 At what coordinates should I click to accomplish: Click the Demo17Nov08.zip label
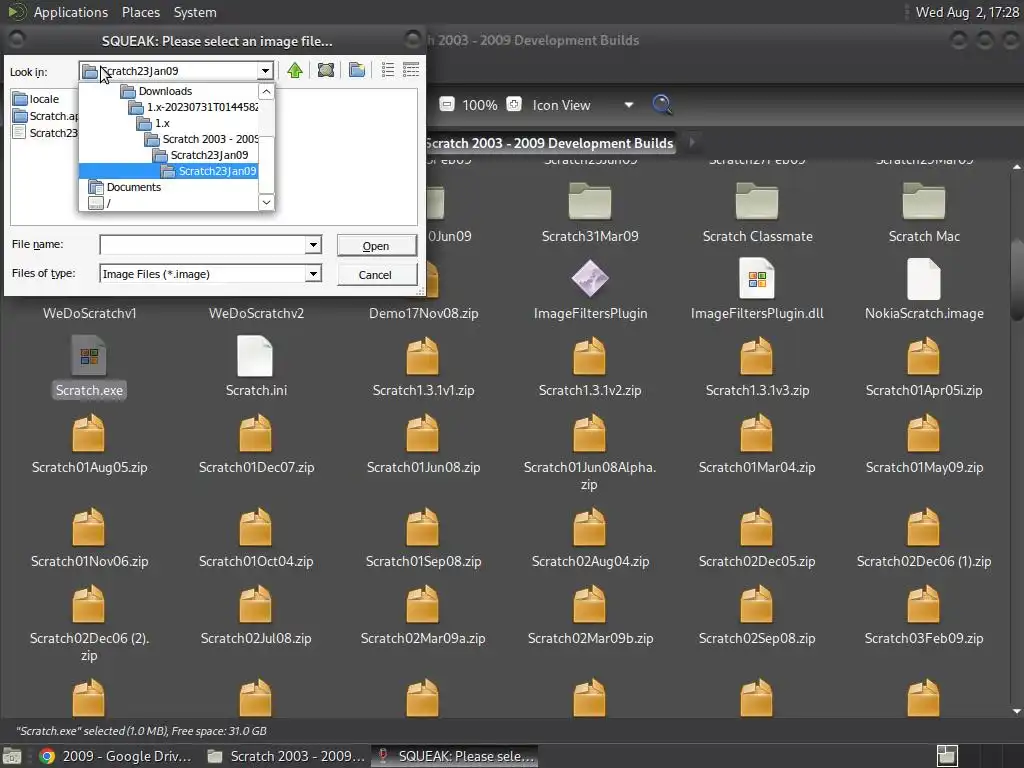423,313
